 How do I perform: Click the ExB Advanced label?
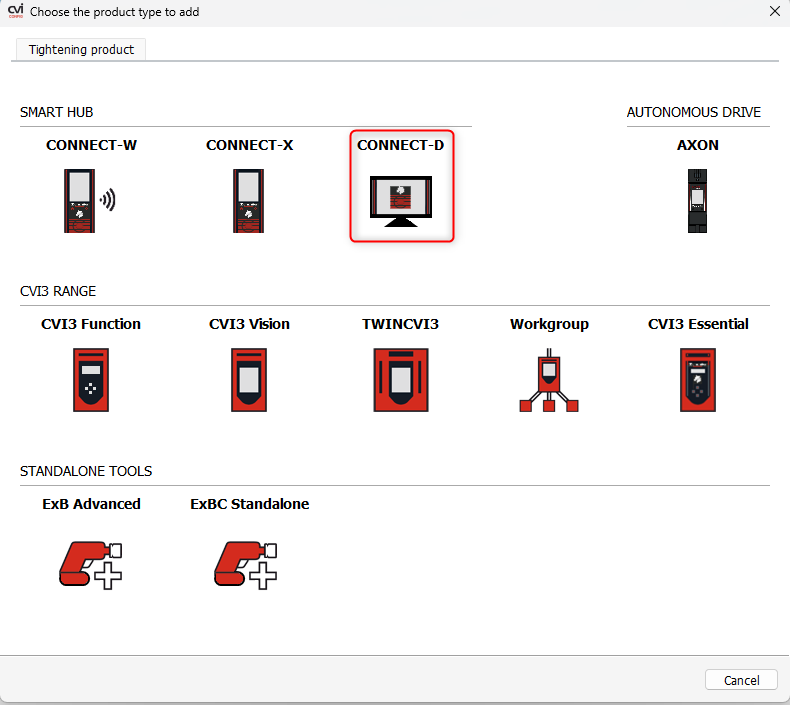coord(91,504)
